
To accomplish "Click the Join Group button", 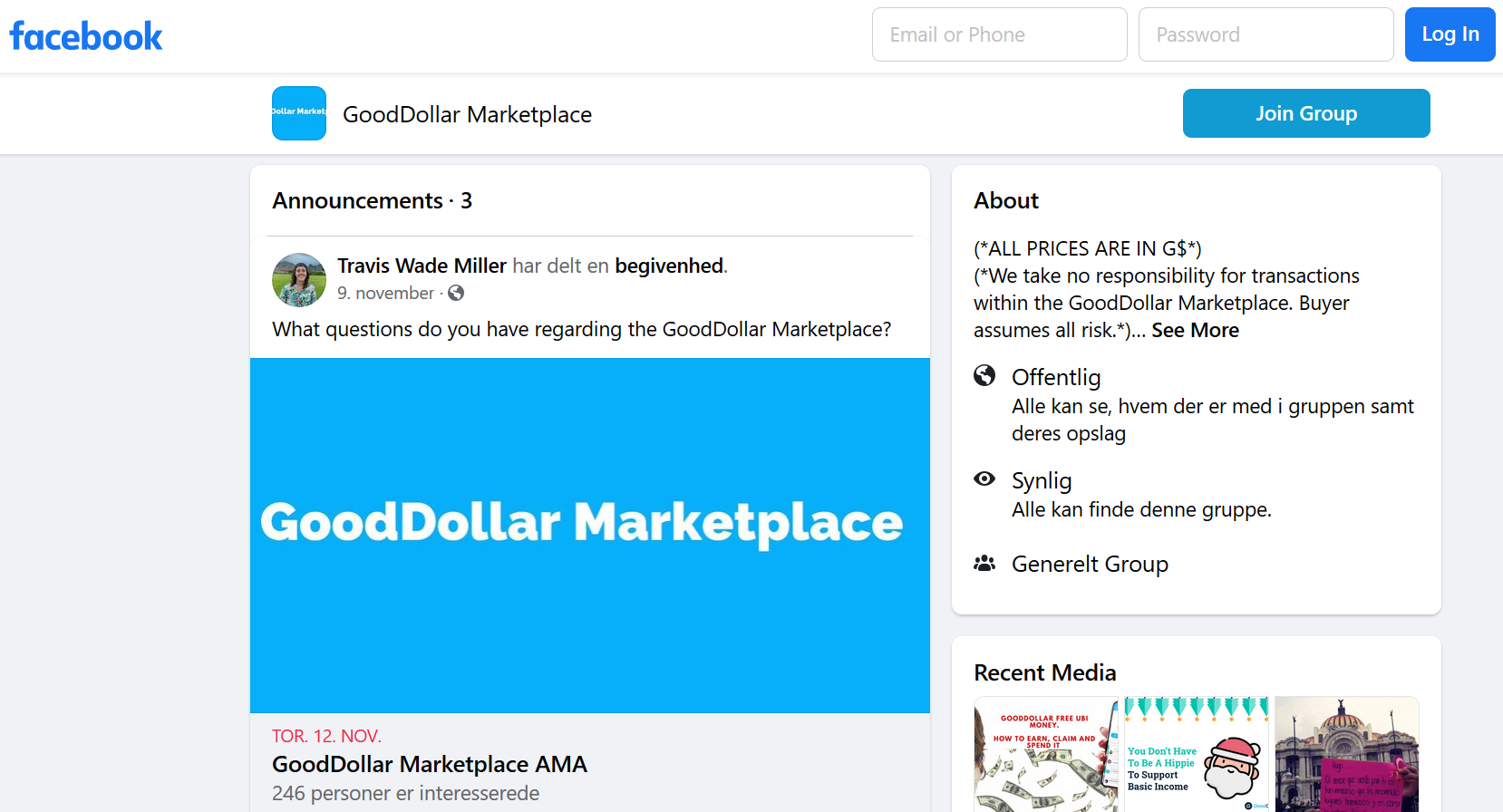I will (1306, 113).
